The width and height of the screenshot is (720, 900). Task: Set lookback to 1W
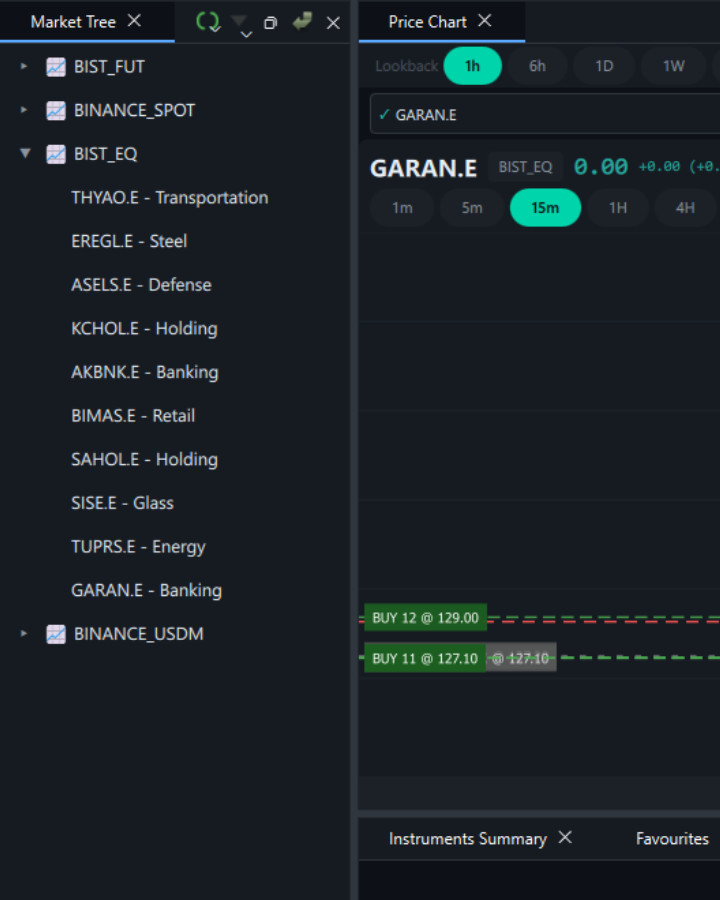[x=674, y=66]
